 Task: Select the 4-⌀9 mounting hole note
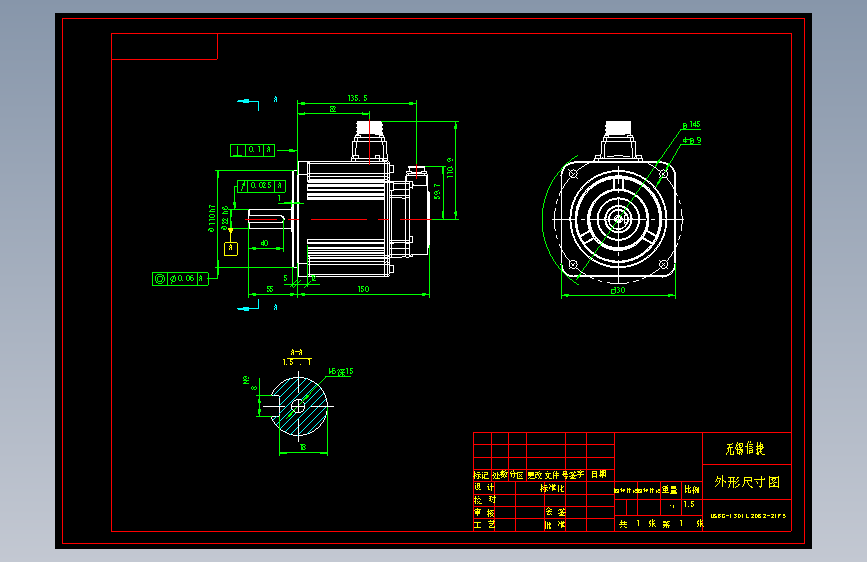pos(692,140)
